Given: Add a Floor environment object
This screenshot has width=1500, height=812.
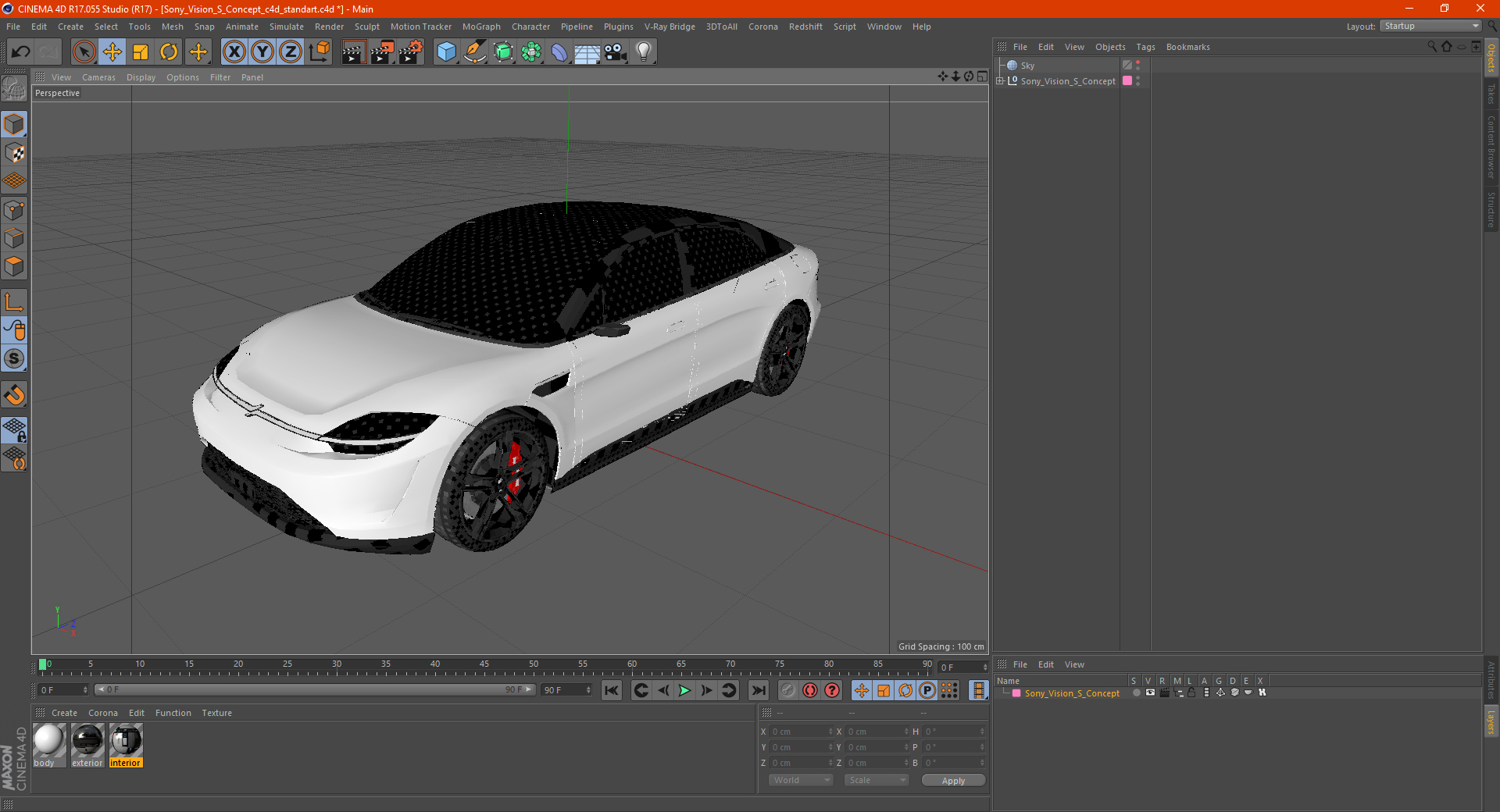Looking at the screenshot, I should pyautogui.click(x=587, y=52).
